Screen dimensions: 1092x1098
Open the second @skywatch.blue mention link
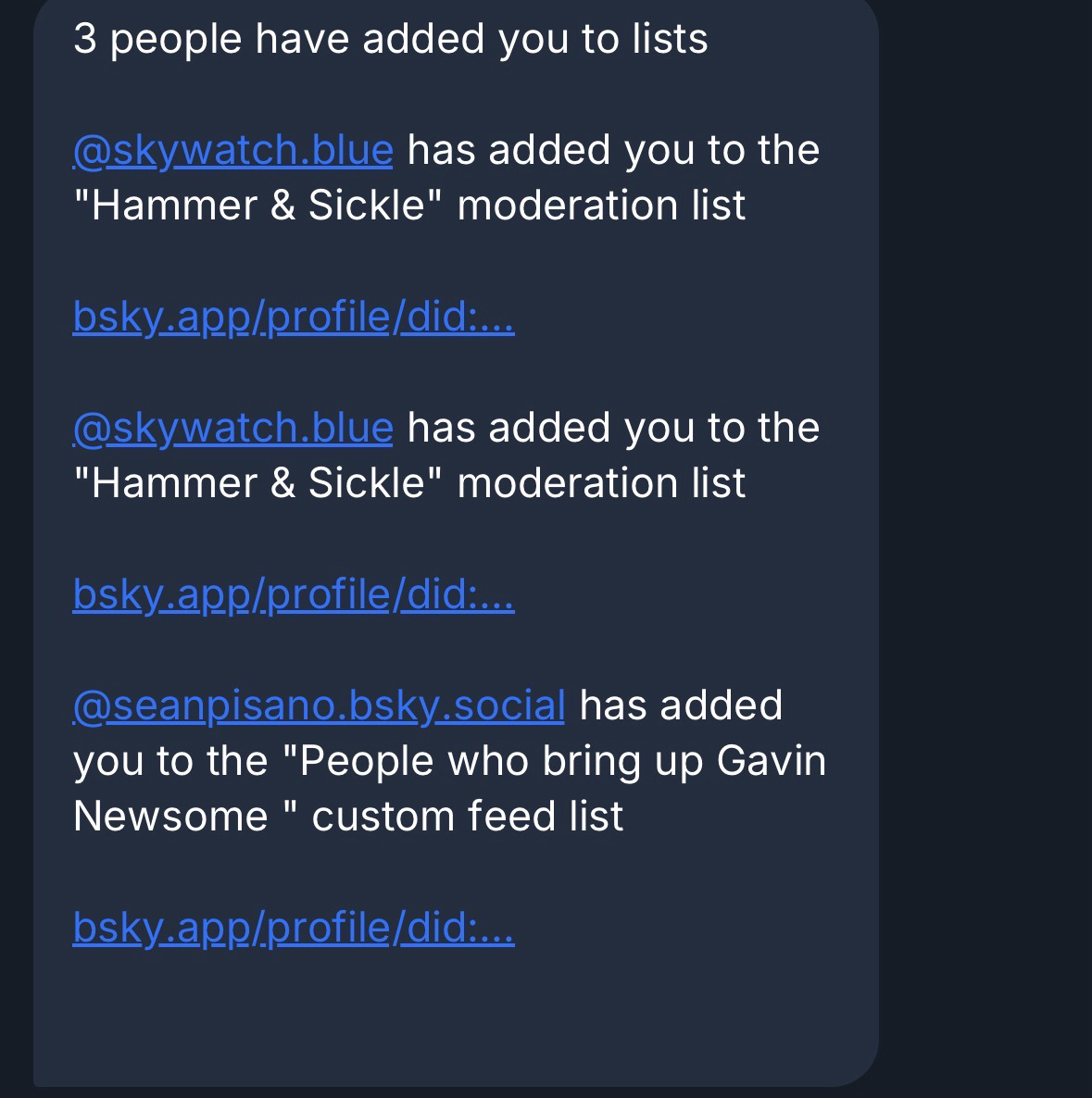pyautogui.click(x=232, y=428)
